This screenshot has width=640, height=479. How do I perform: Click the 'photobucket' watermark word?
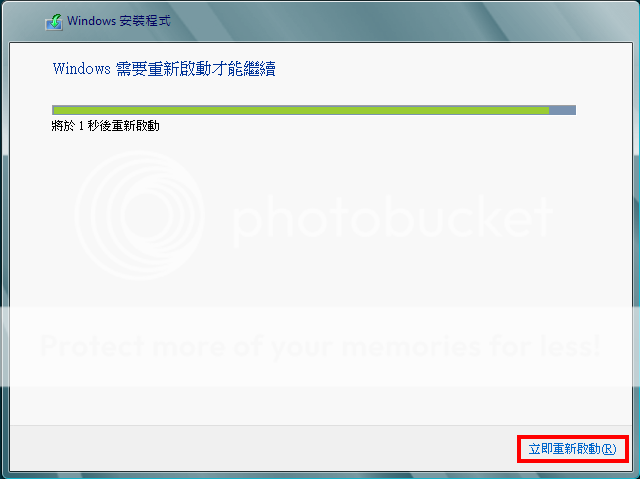pos(392,218)
